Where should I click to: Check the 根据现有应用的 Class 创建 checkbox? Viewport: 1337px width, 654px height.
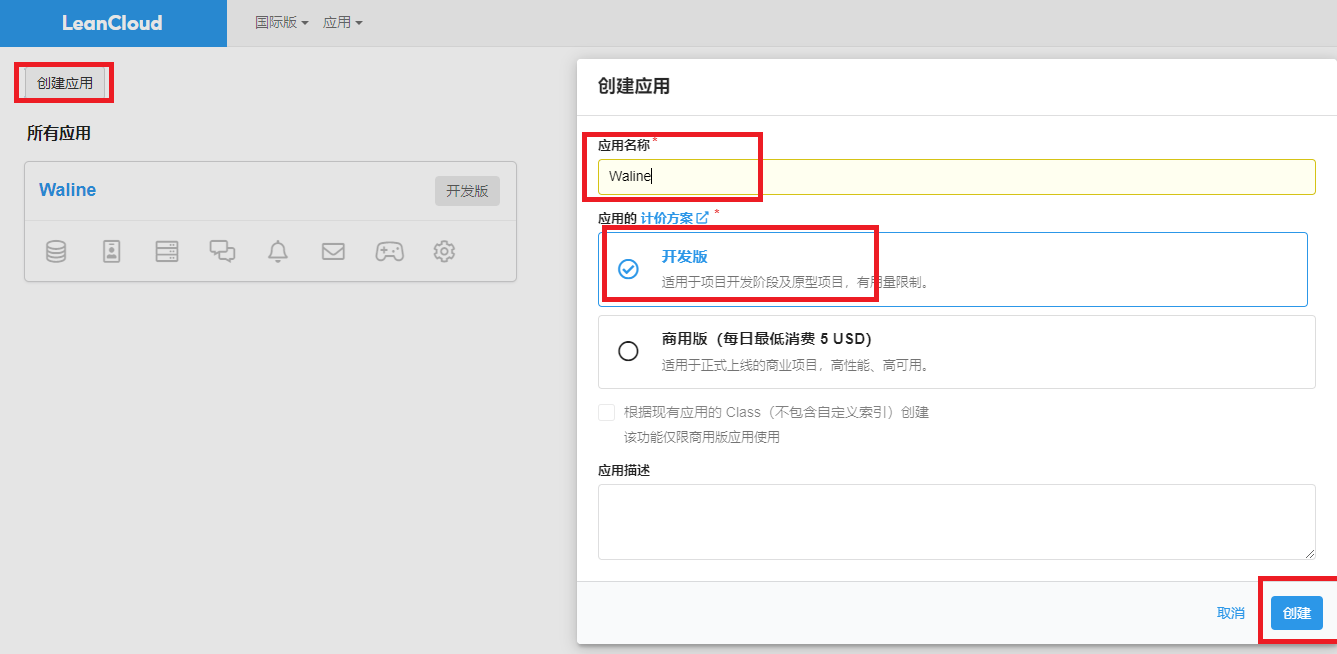click(606, 412)
